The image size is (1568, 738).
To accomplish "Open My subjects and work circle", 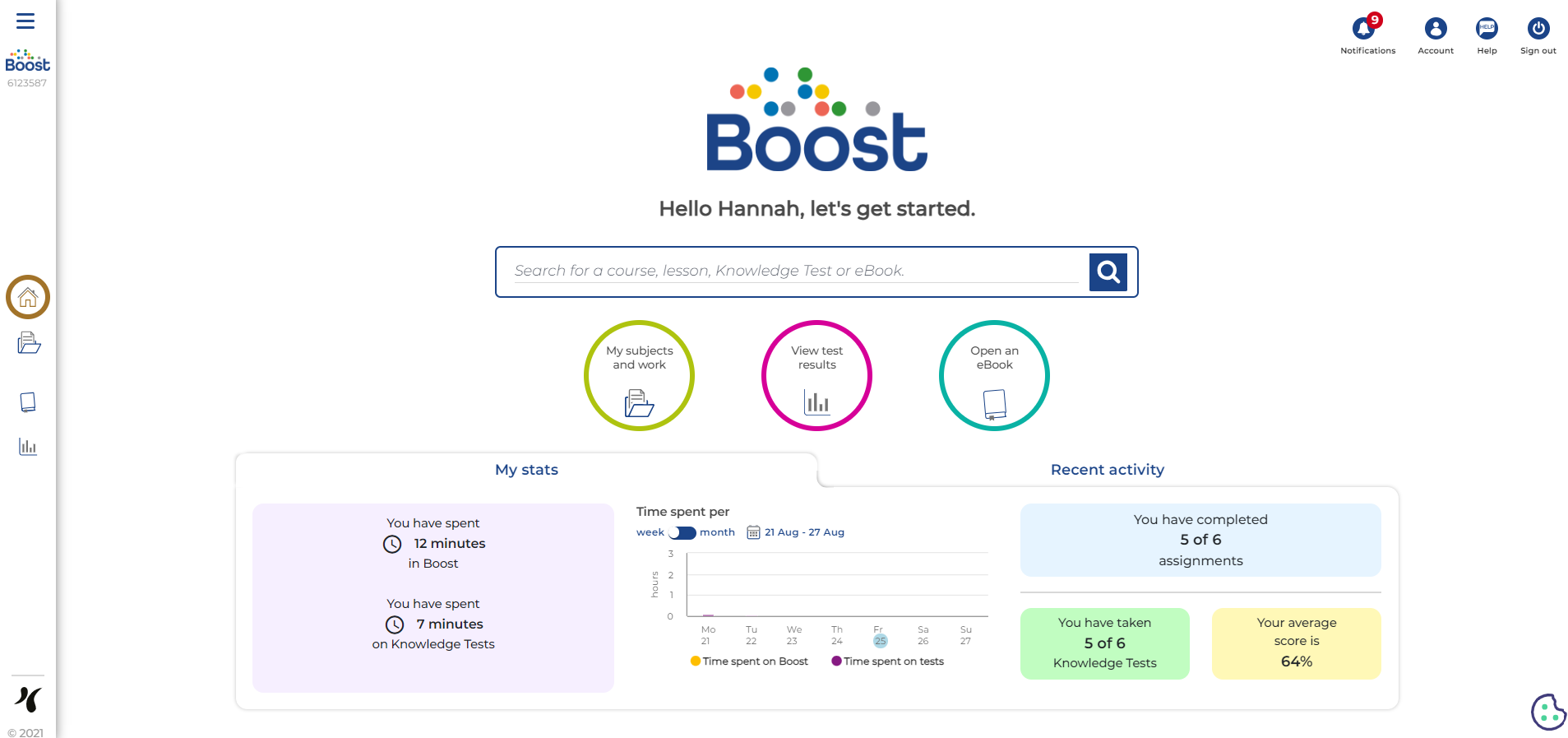I will [x=639, y=376].
